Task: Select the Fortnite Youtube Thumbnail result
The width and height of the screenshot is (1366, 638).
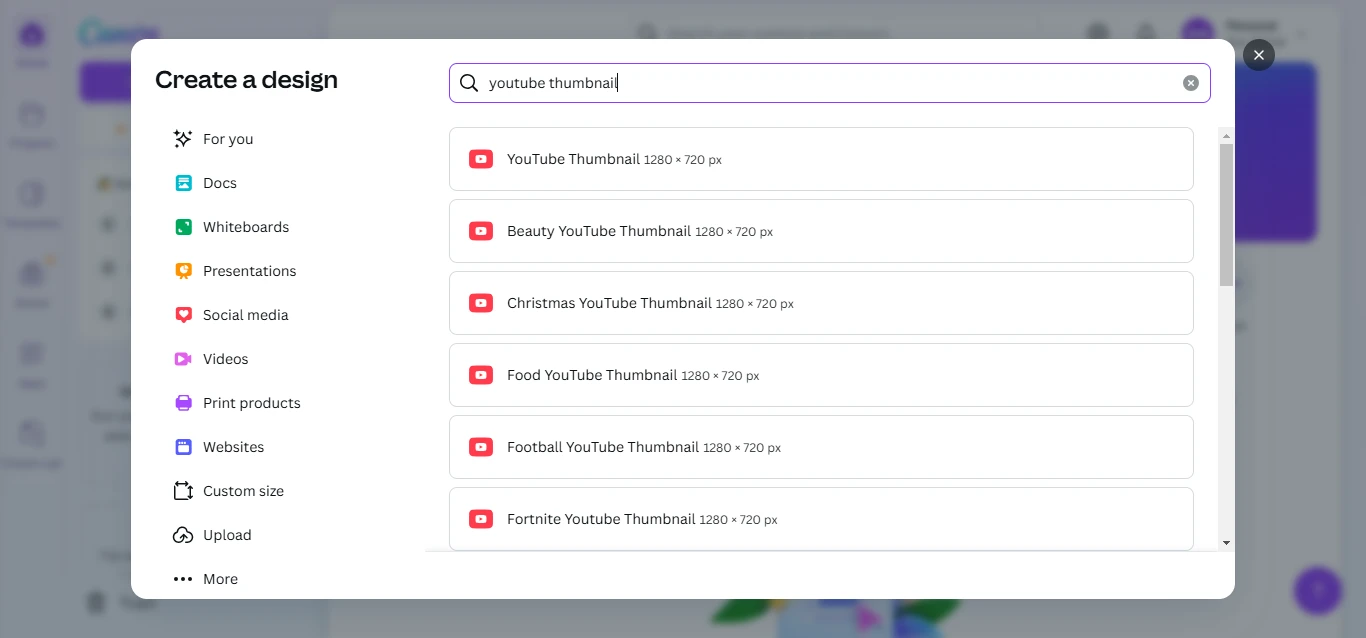Action: point(821,519)
